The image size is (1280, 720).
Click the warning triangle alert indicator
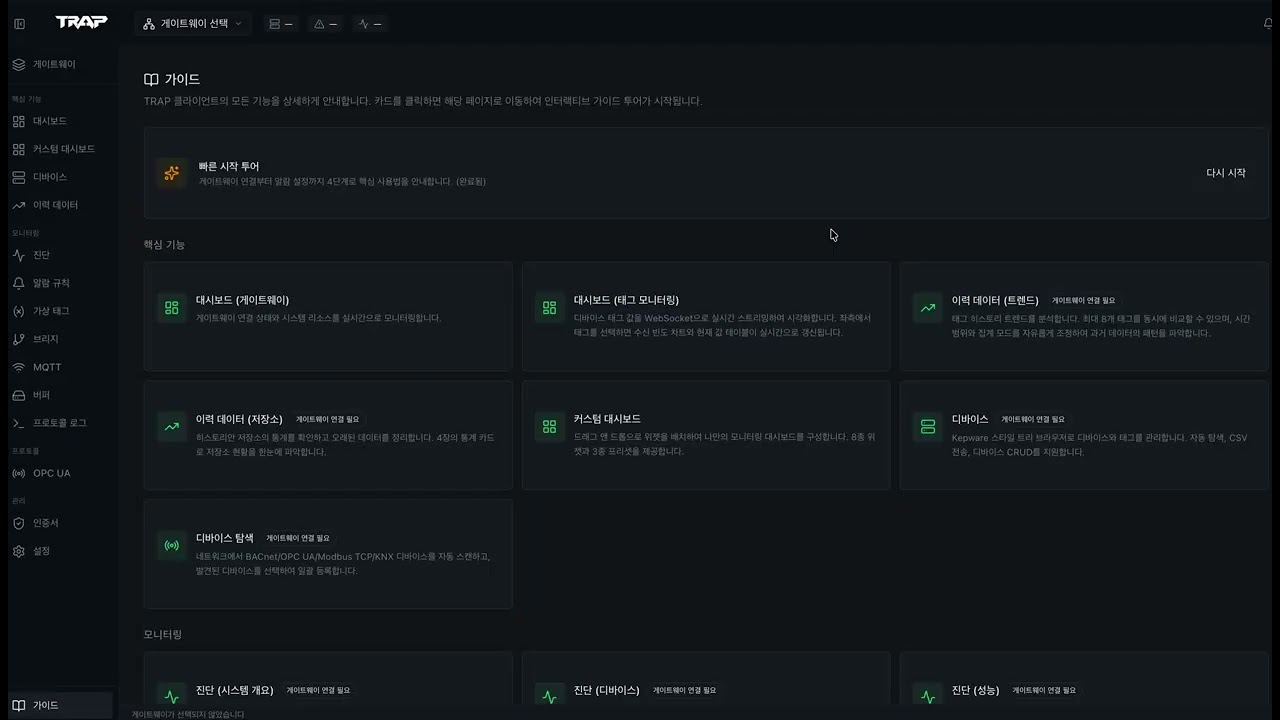[325, 23]
